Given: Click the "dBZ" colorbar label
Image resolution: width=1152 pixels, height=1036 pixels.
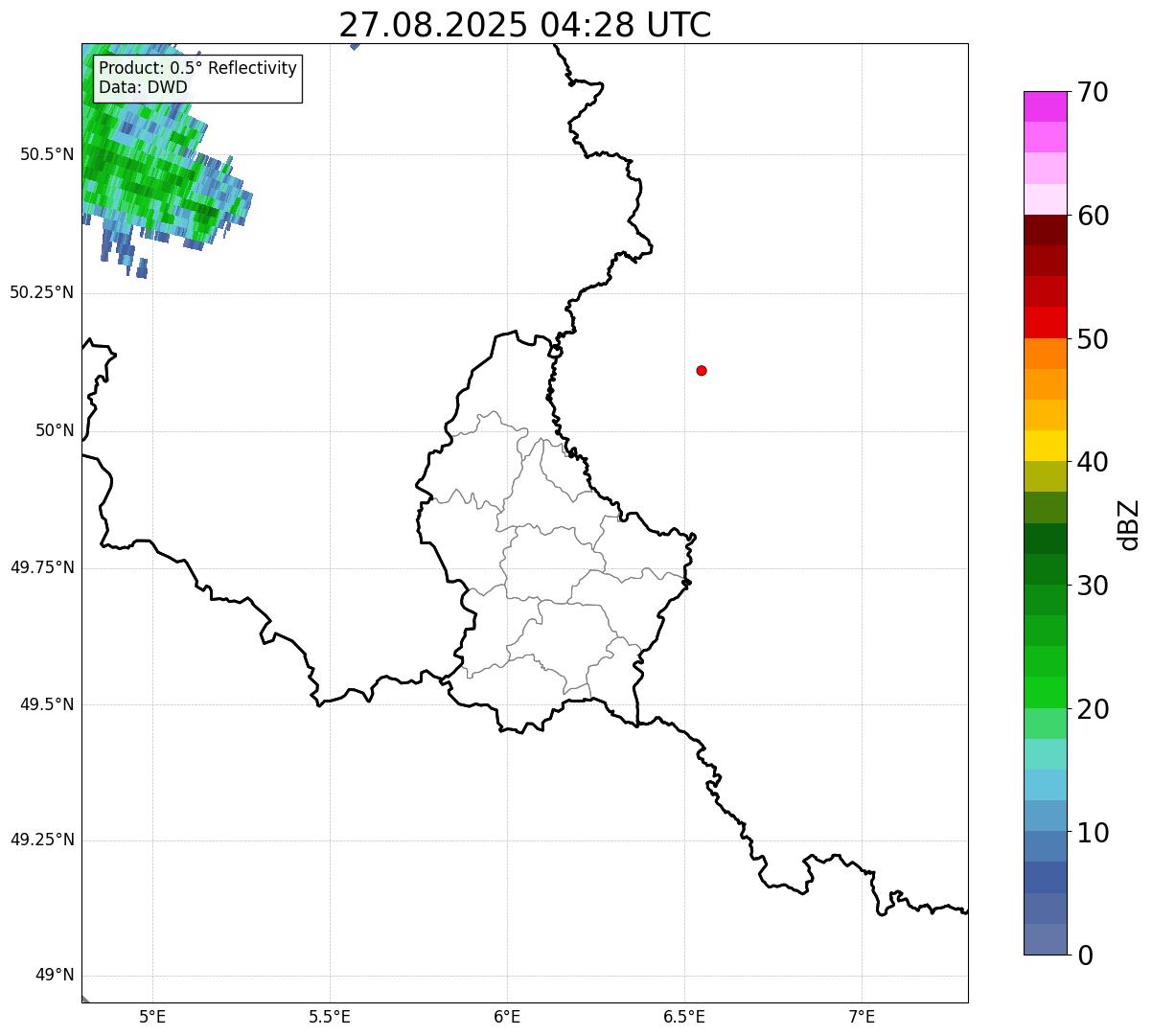Looking at the screenshot, I should tap(1129, 523).
